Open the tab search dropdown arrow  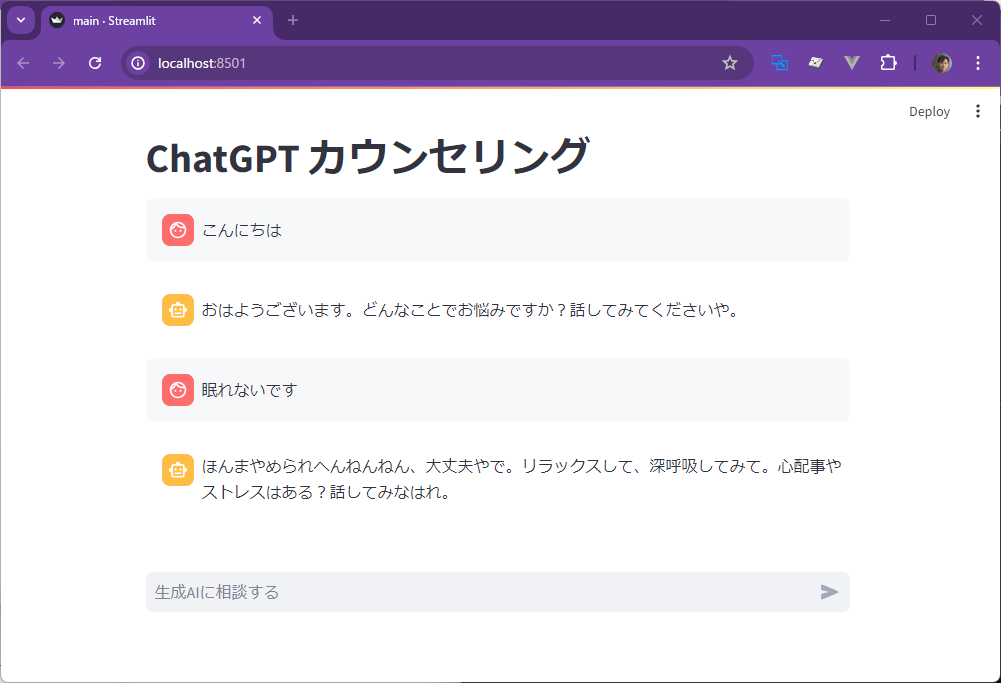(x=21, y=20)
